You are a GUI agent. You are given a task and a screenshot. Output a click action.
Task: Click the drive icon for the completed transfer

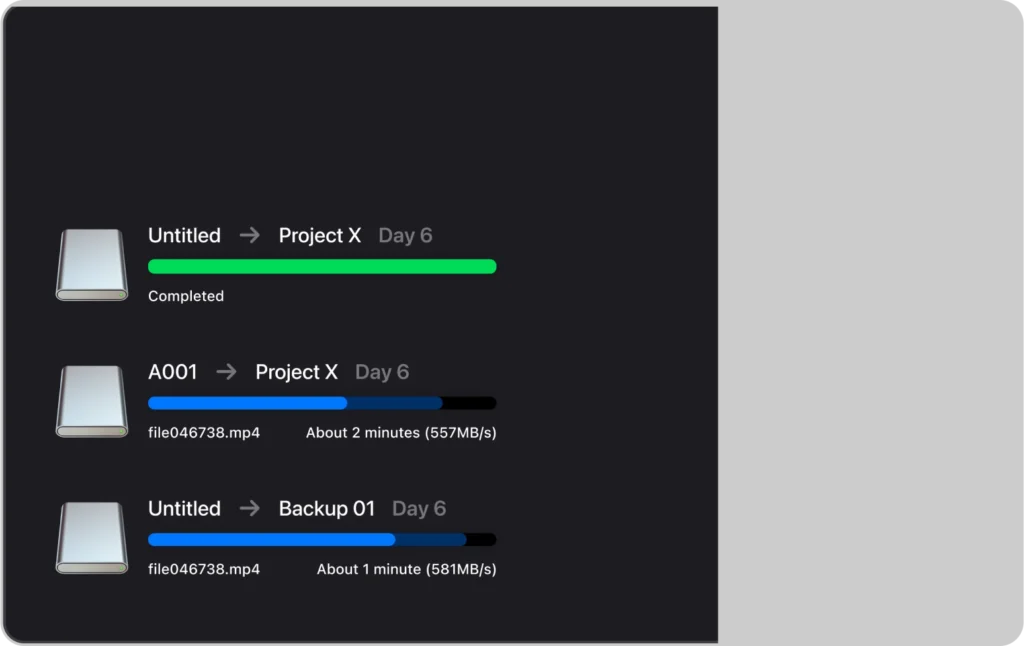click(92, 265)
